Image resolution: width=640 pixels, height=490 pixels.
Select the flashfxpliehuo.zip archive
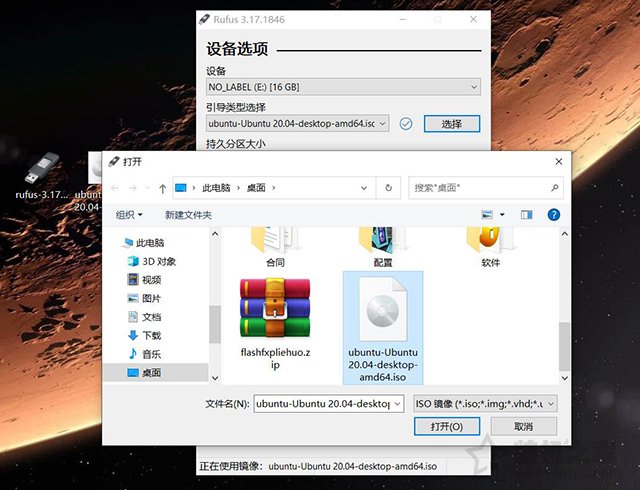click(x=275, y=325)
